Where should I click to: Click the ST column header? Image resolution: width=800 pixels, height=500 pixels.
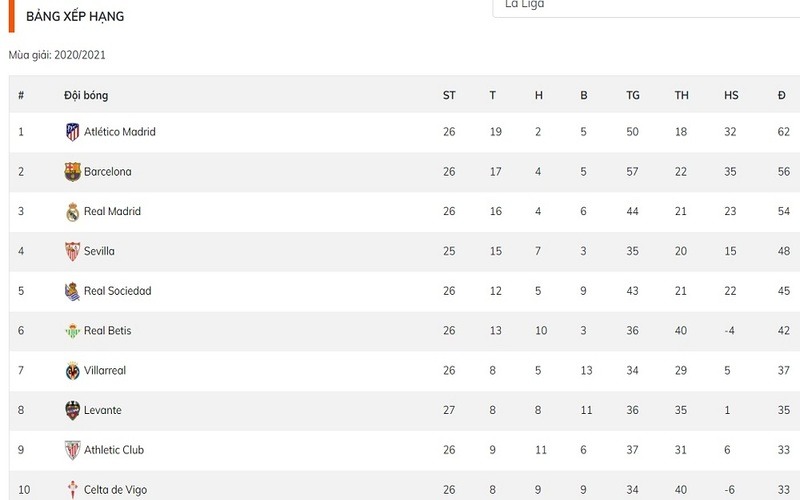click(x=449, y=96)
